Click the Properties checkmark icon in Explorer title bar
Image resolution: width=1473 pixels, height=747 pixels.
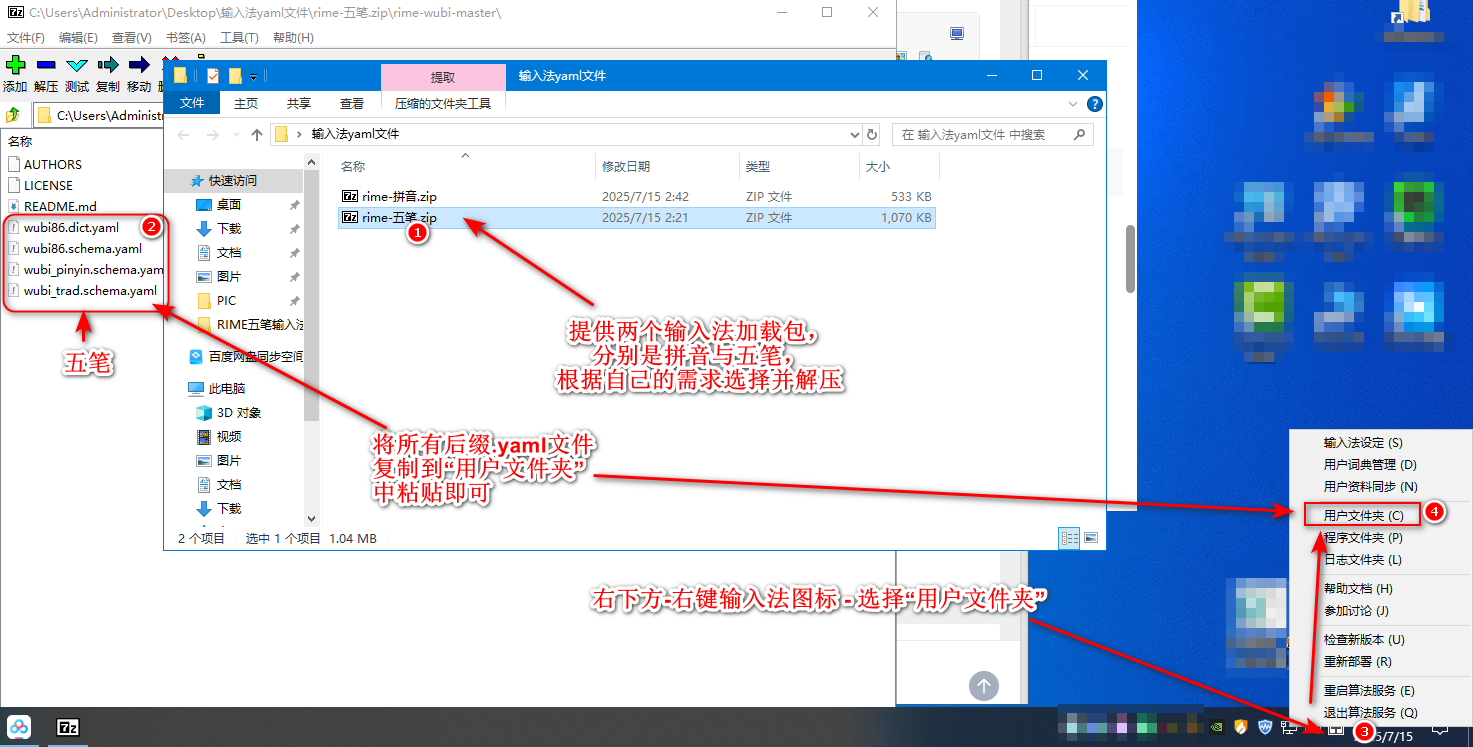tap(213, 76)
